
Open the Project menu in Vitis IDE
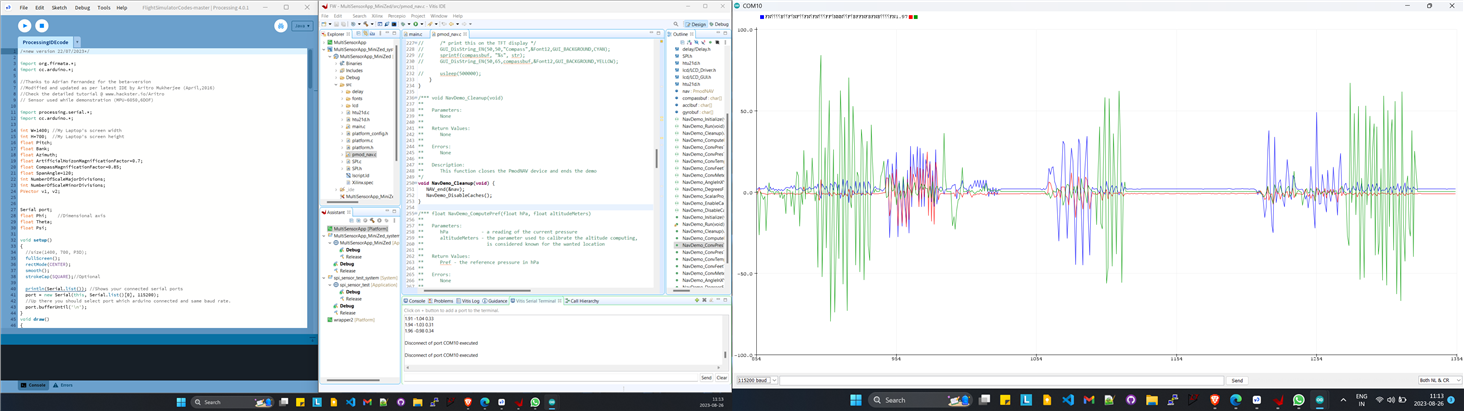tap(418, 16)
